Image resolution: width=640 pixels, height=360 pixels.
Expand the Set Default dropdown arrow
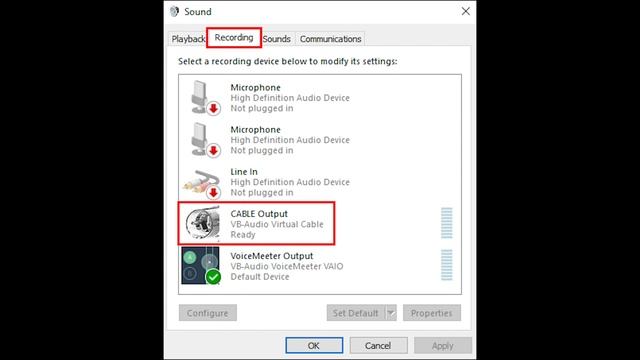click(391, 313)
